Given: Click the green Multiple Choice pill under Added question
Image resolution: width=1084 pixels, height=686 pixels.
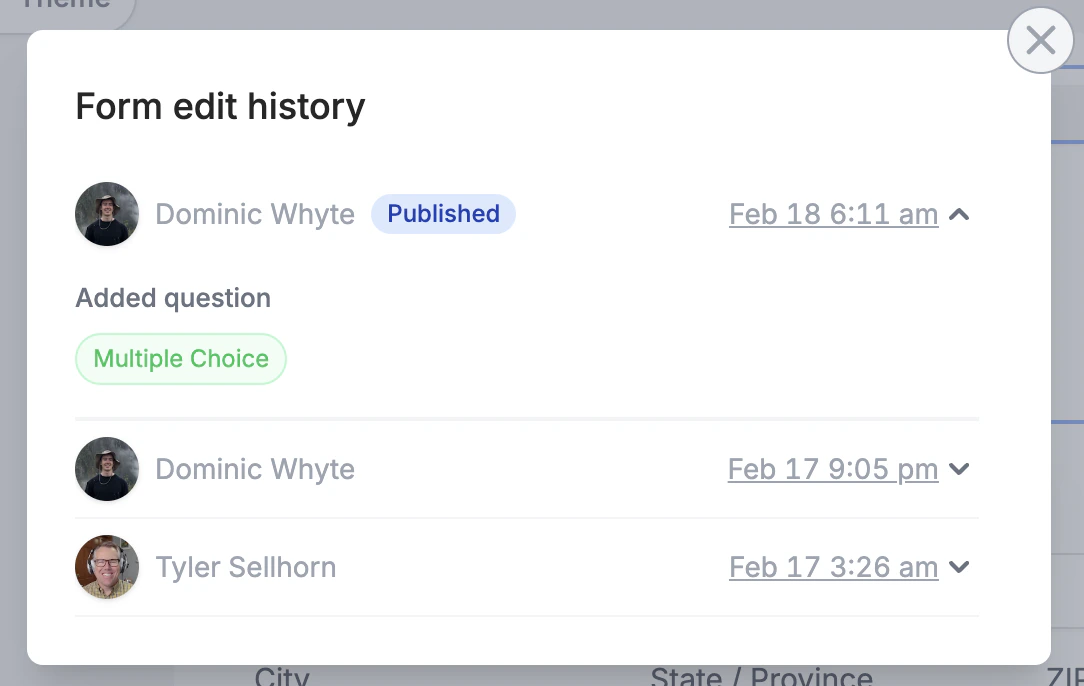Looking at the screenshot, I should pos(180,358).
